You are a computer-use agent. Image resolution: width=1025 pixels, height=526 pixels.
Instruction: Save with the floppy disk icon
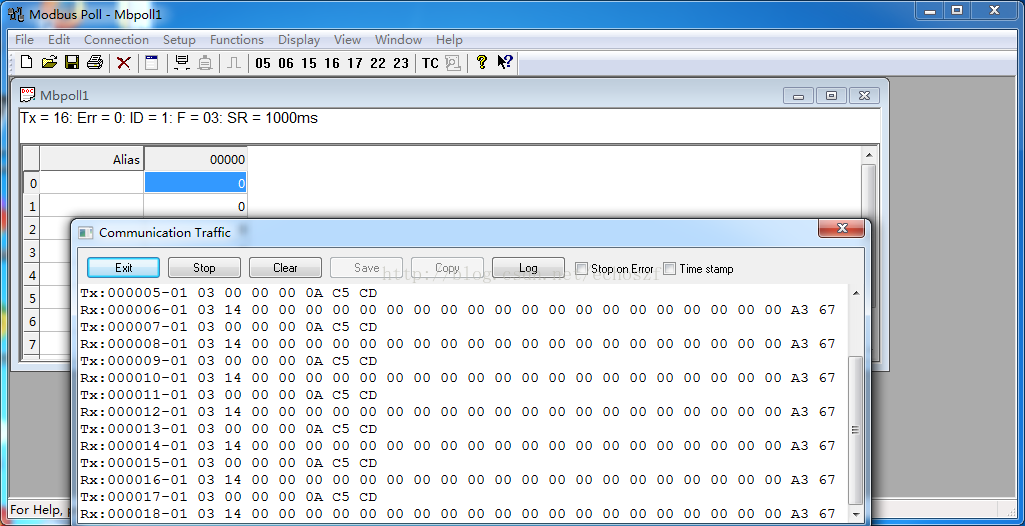coord(72,62)
